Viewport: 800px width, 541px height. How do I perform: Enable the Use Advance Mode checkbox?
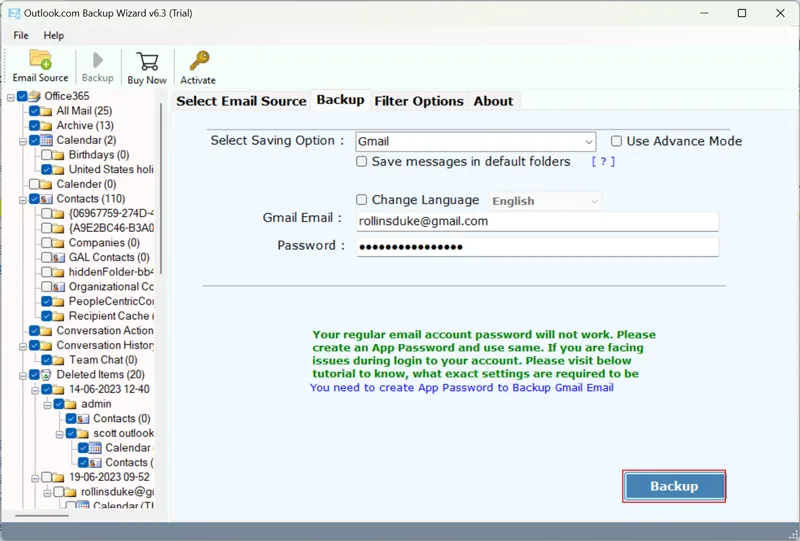pos(616,141)
